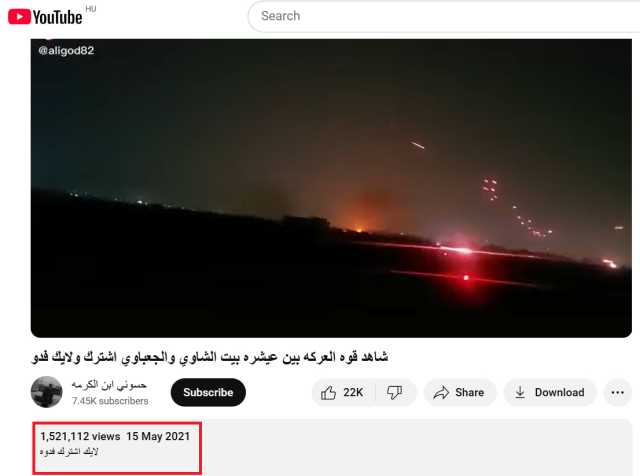Click the YouTube logo to go home
The image size is (640, 476).
pyautogui.click(x=45, y=17)
